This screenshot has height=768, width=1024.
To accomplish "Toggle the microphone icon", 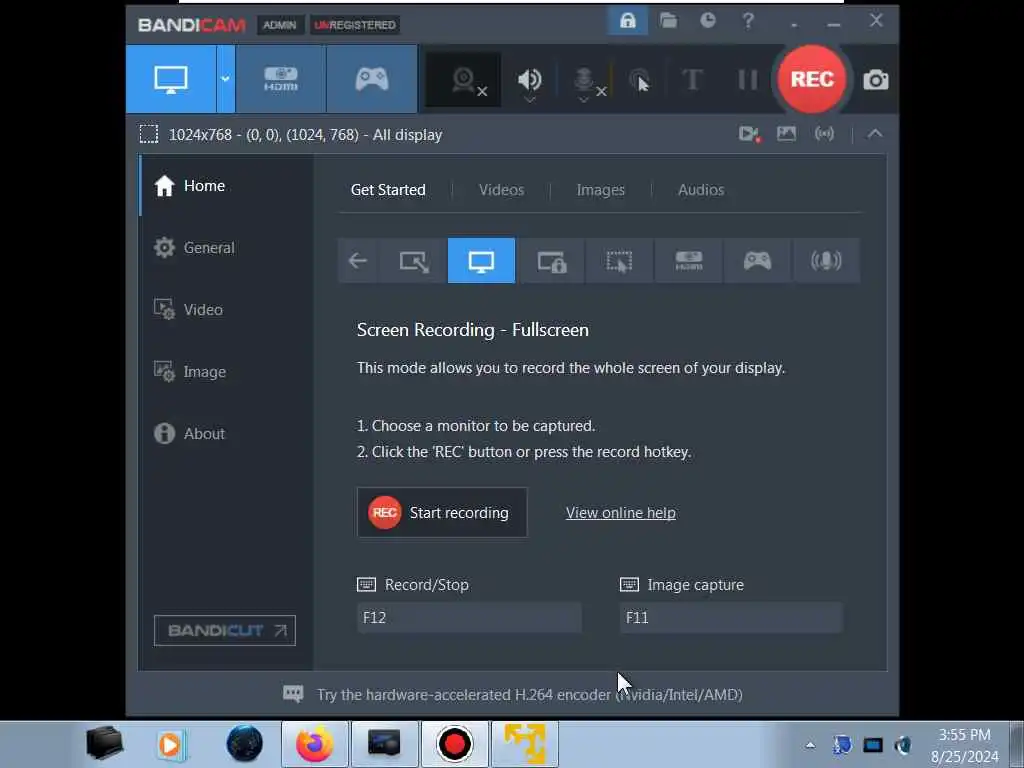I will tap(584, 81).
